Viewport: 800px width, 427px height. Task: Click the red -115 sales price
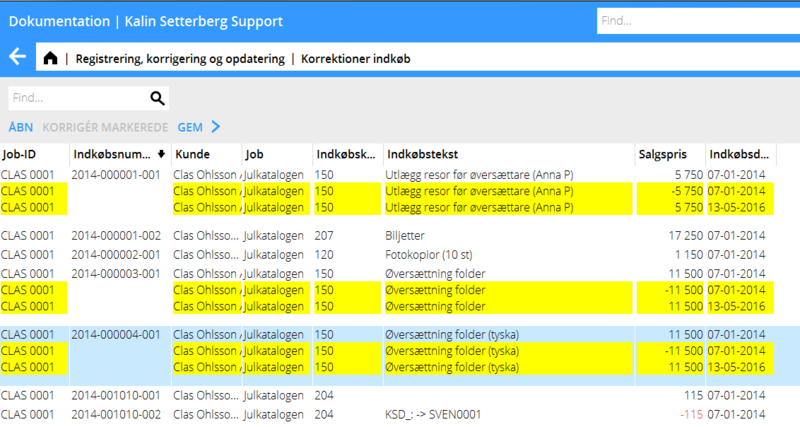click(x=691, y=415)
